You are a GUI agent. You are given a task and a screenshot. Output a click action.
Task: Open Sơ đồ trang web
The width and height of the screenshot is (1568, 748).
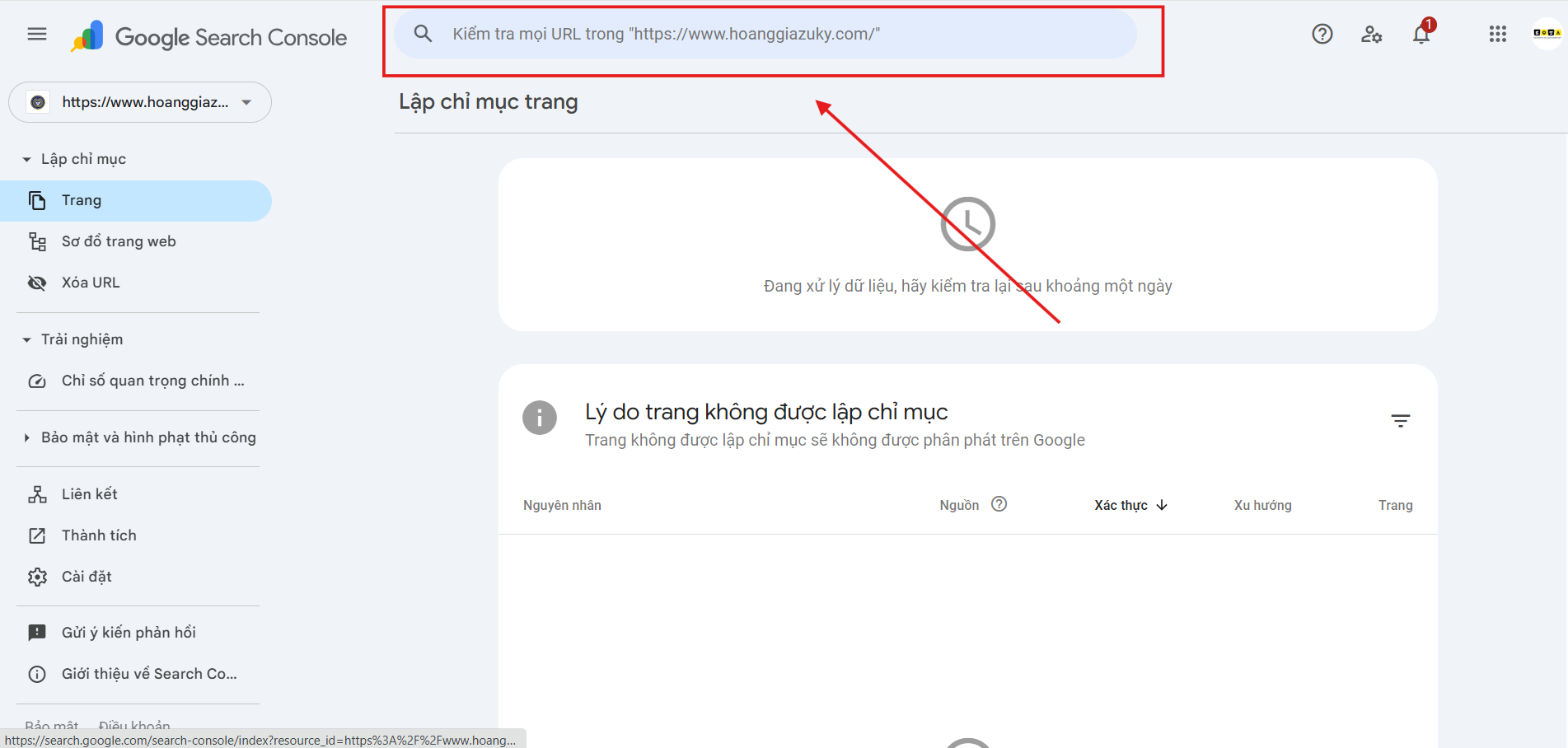tap(119, 241)
